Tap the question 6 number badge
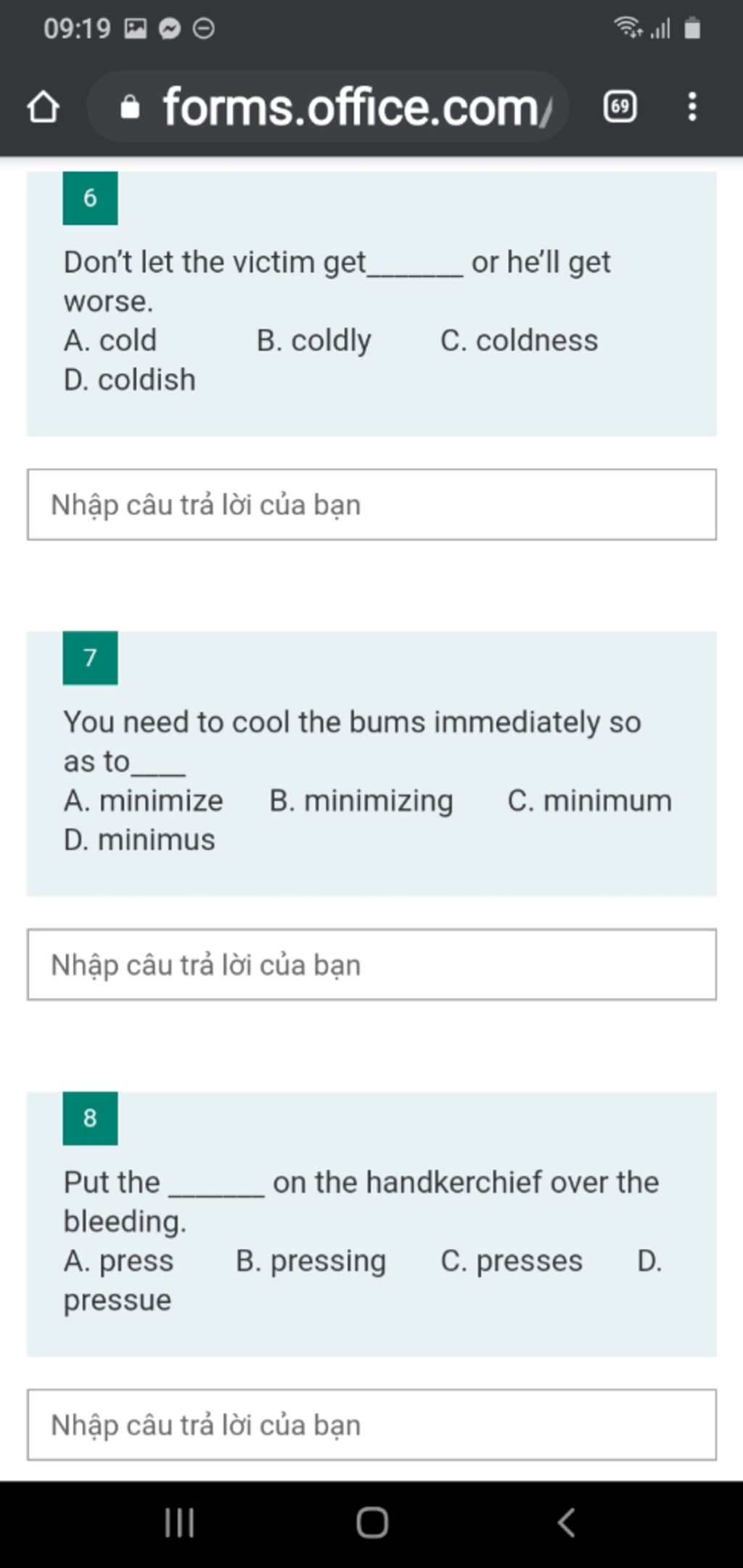 tap(90, 198)
